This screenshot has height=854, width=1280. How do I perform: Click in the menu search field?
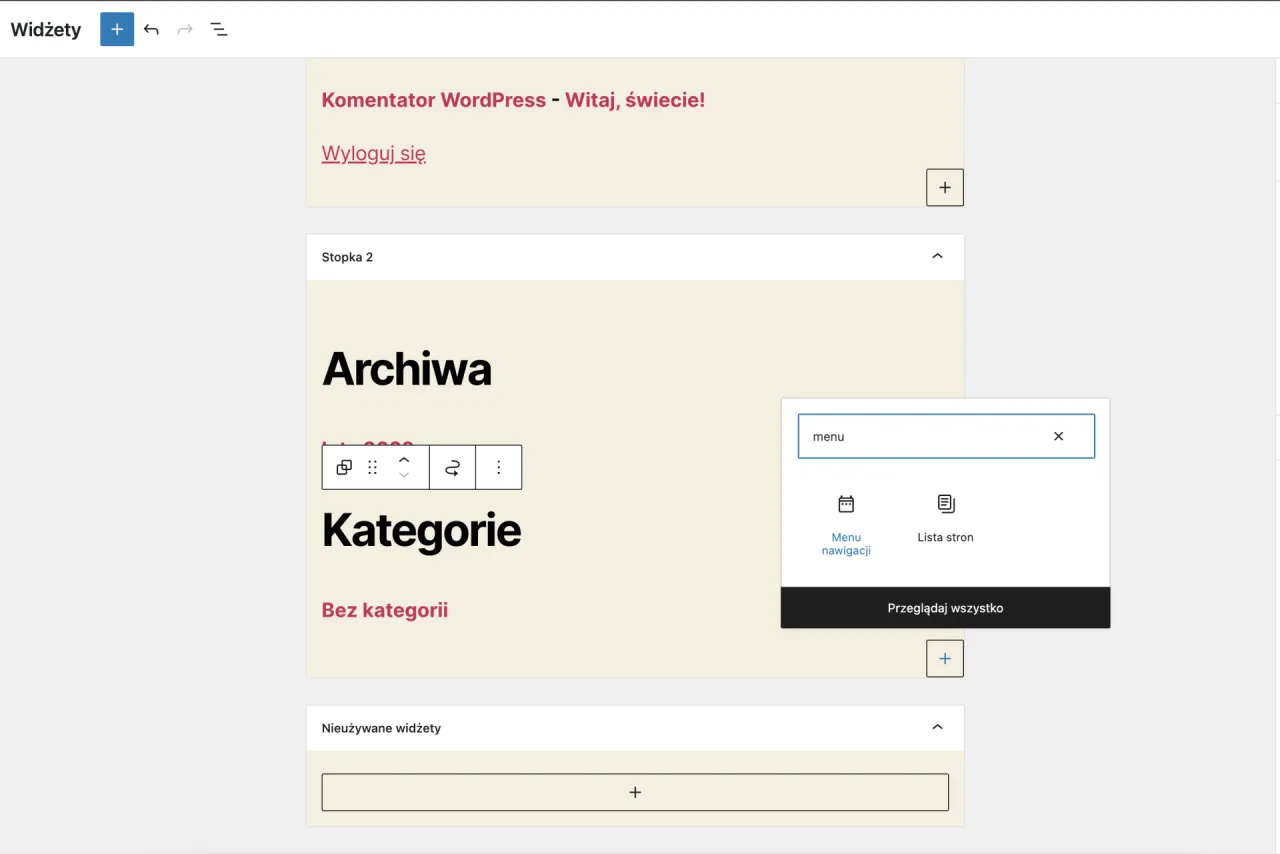coord(920,436)
